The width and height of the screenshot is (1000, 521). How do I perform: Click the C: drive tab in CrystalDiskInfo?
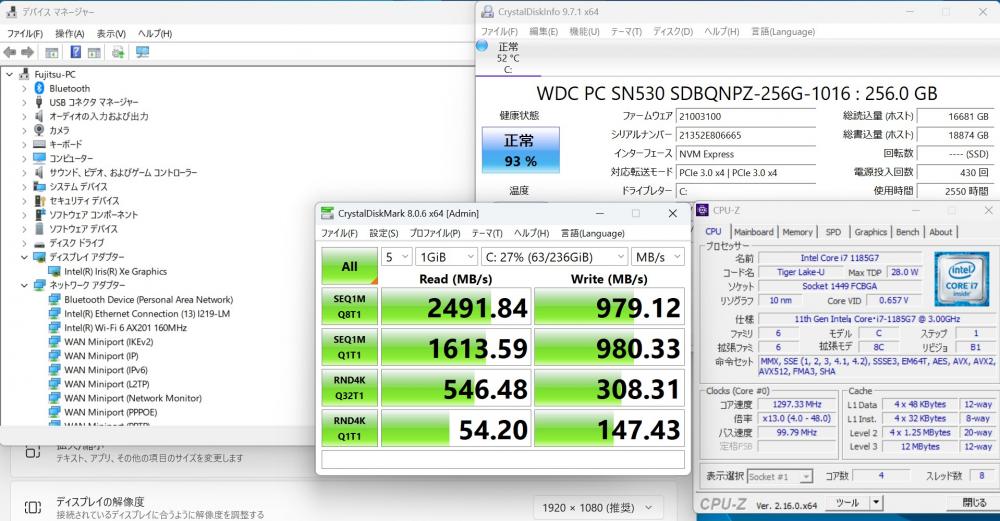point(508,58)
